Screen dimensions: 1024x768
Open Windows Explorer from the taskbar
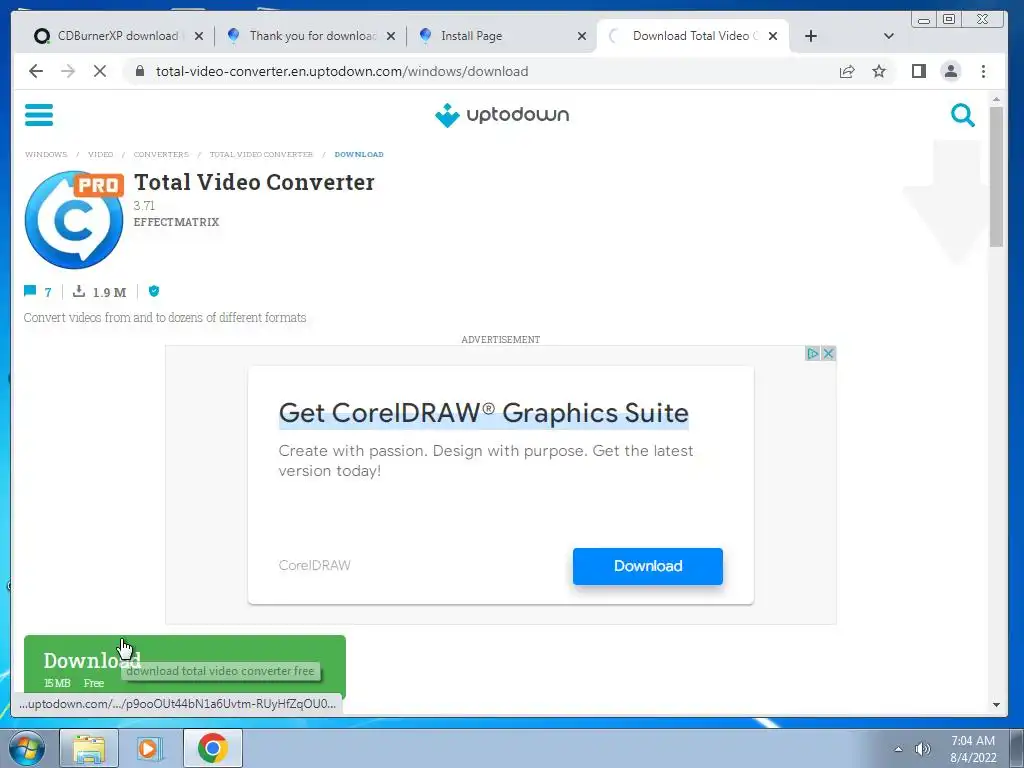pos(89,748)
